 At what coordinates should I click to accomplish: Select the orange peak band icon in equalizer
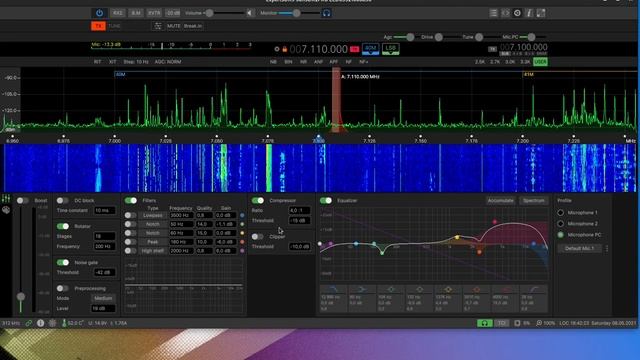pyautogui.click(x=477, y=289)
